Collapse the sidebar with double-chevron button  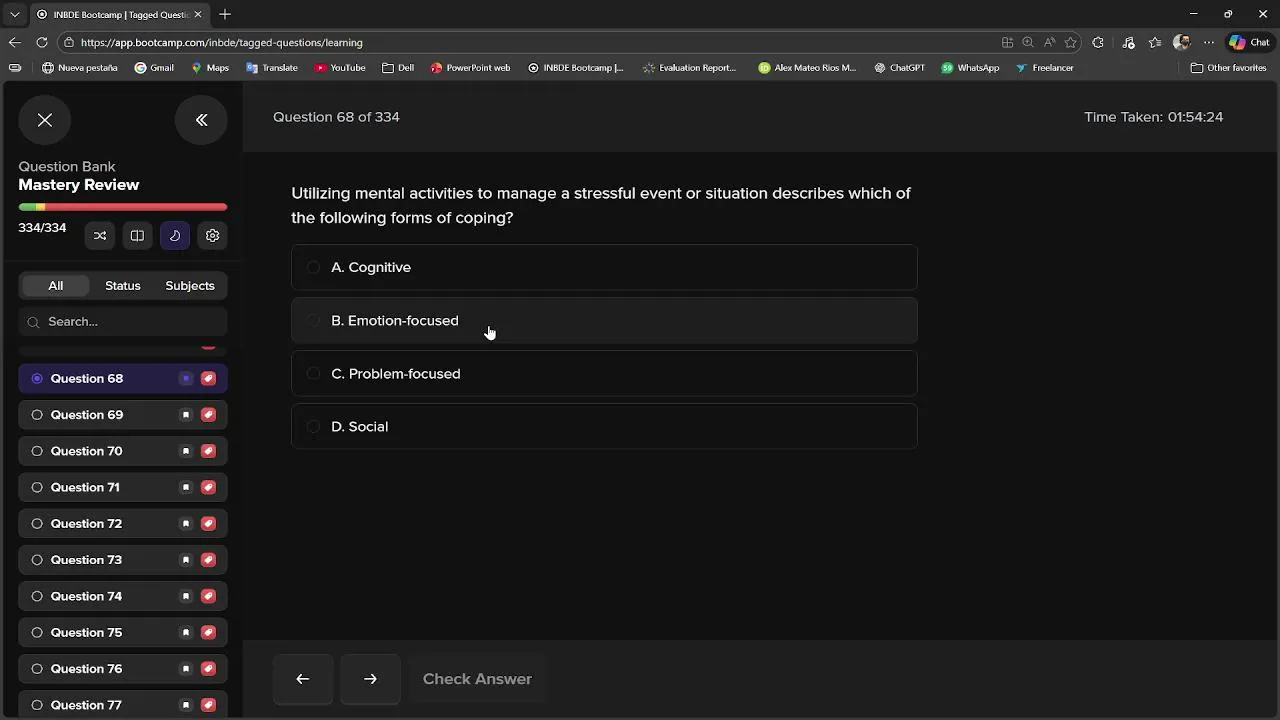coord(201,120)
